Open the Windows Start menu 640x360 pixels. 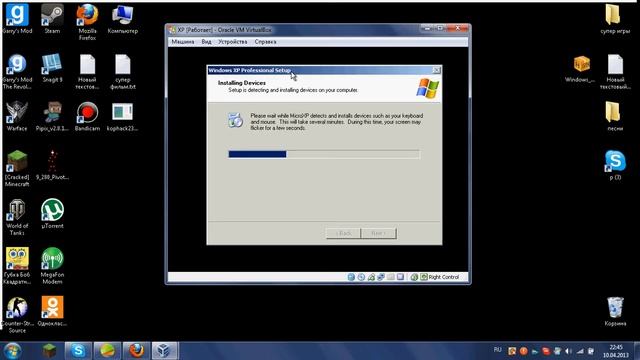12,351
